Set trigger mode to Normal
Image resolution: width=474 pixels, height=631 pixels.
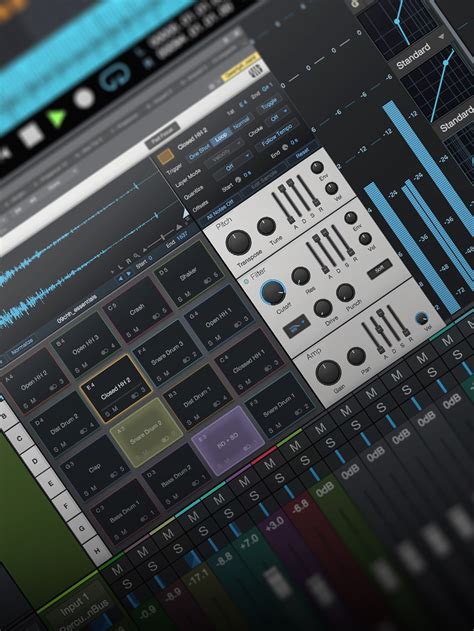[x=241, y=122]
